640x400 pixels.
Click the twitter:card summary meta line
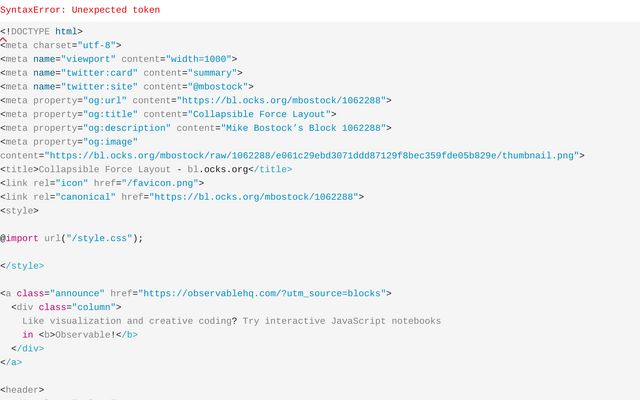point(116,73)
